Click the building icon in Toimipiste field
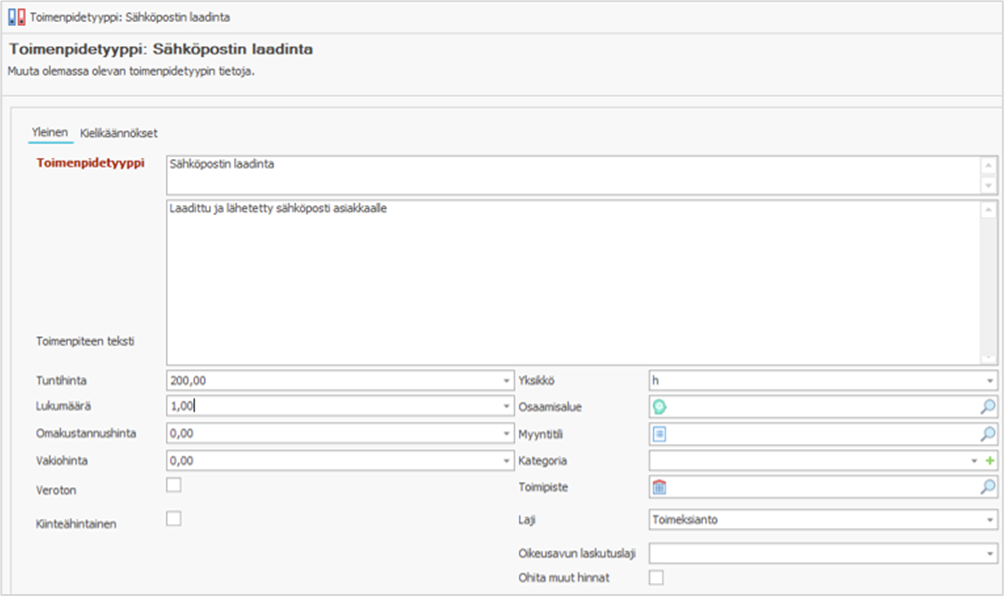1004x596 pixels. (x=659, y=487)
